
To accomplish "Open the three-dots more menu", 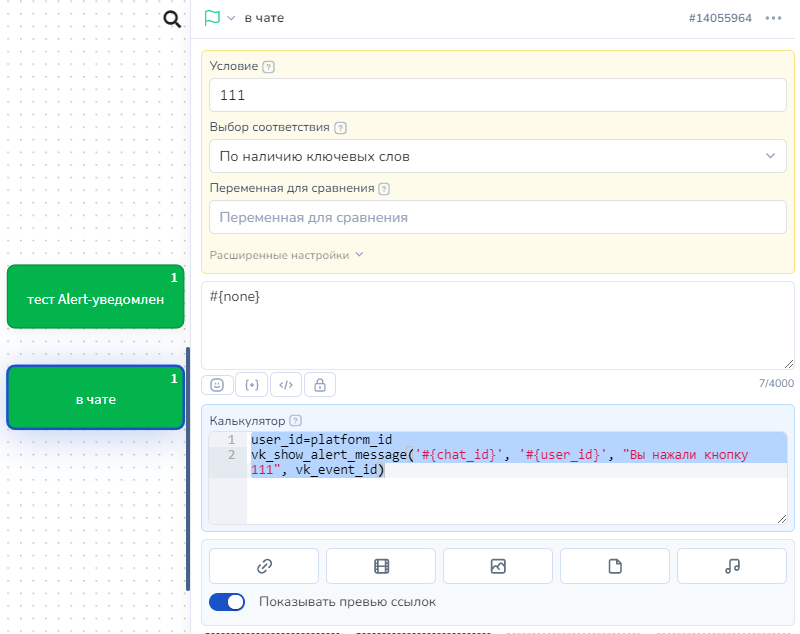I will (773, 18).
